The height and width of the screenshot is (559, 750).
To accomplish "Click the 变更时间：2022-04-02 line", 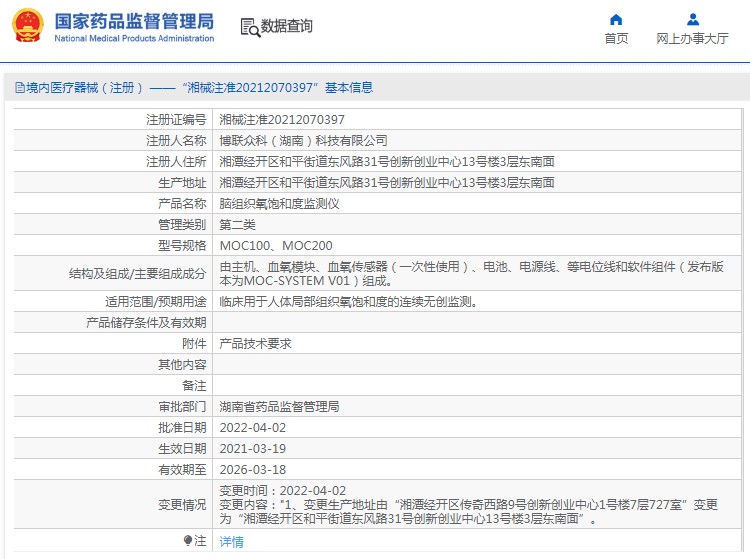I will pos(282,491).
